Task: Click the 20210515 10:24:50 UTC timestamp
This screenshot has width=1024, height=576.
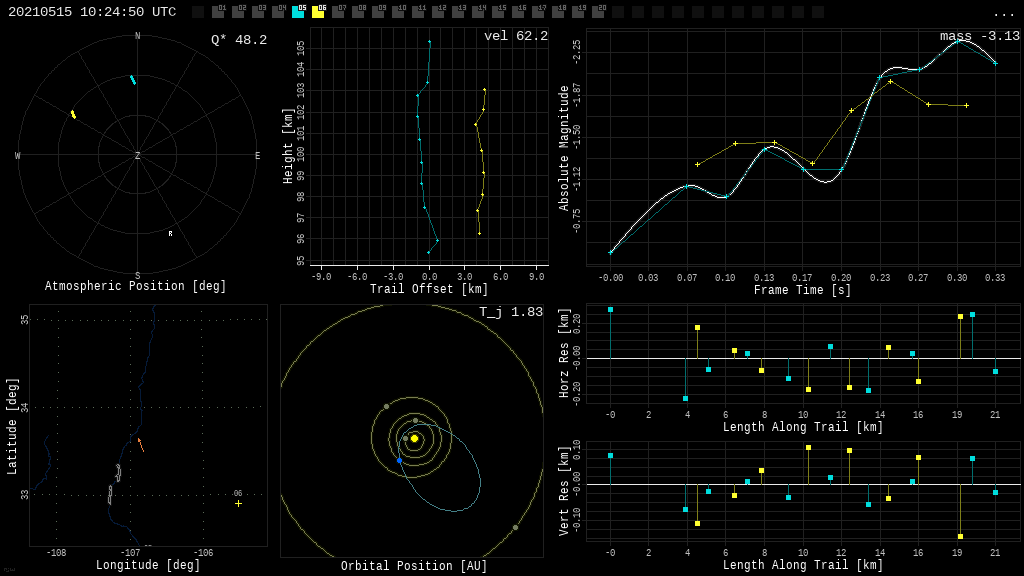Action: [x=92, y=12]
